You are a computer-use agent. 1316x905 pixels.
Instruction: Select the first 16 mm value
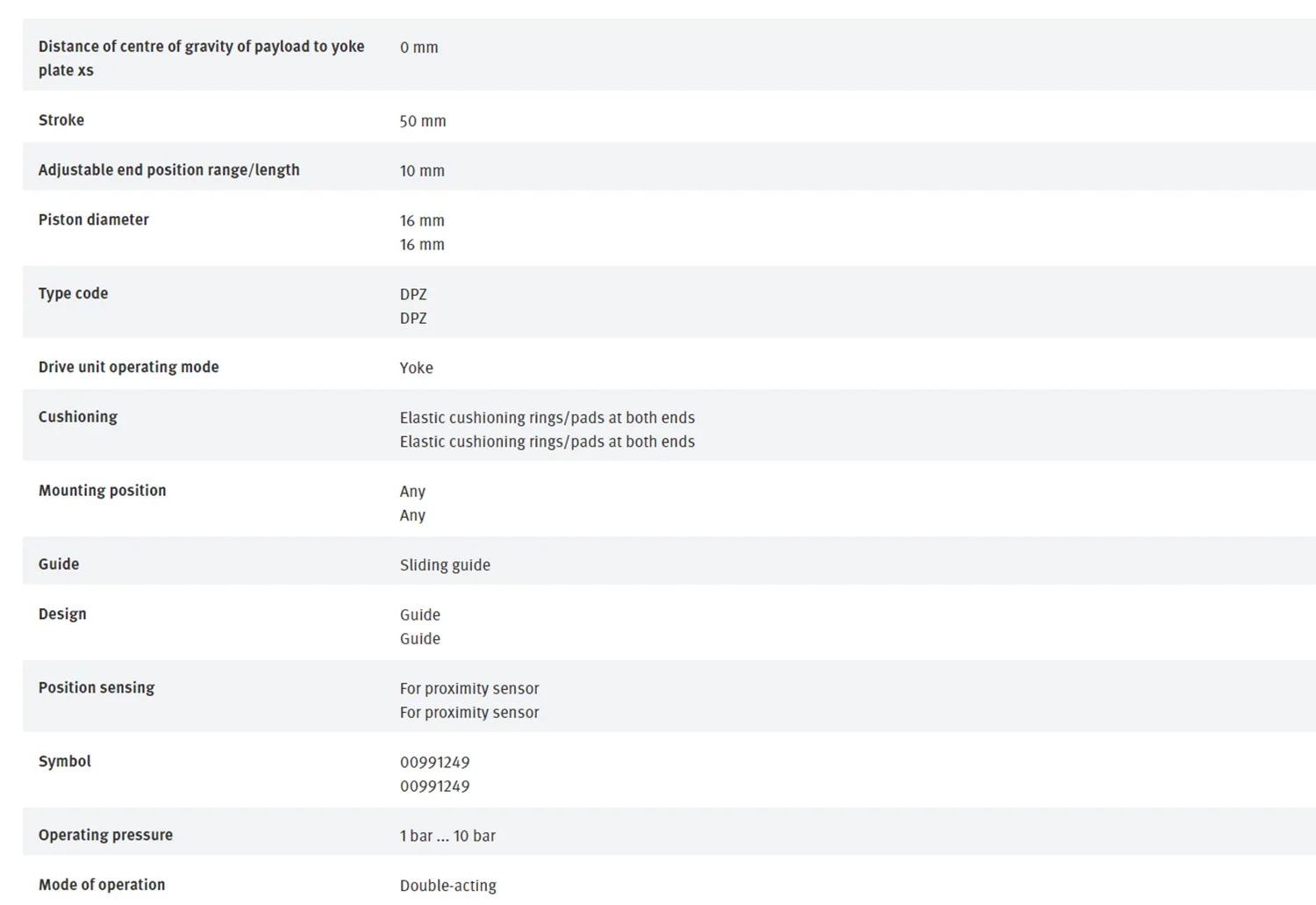(x=422, y=220)
